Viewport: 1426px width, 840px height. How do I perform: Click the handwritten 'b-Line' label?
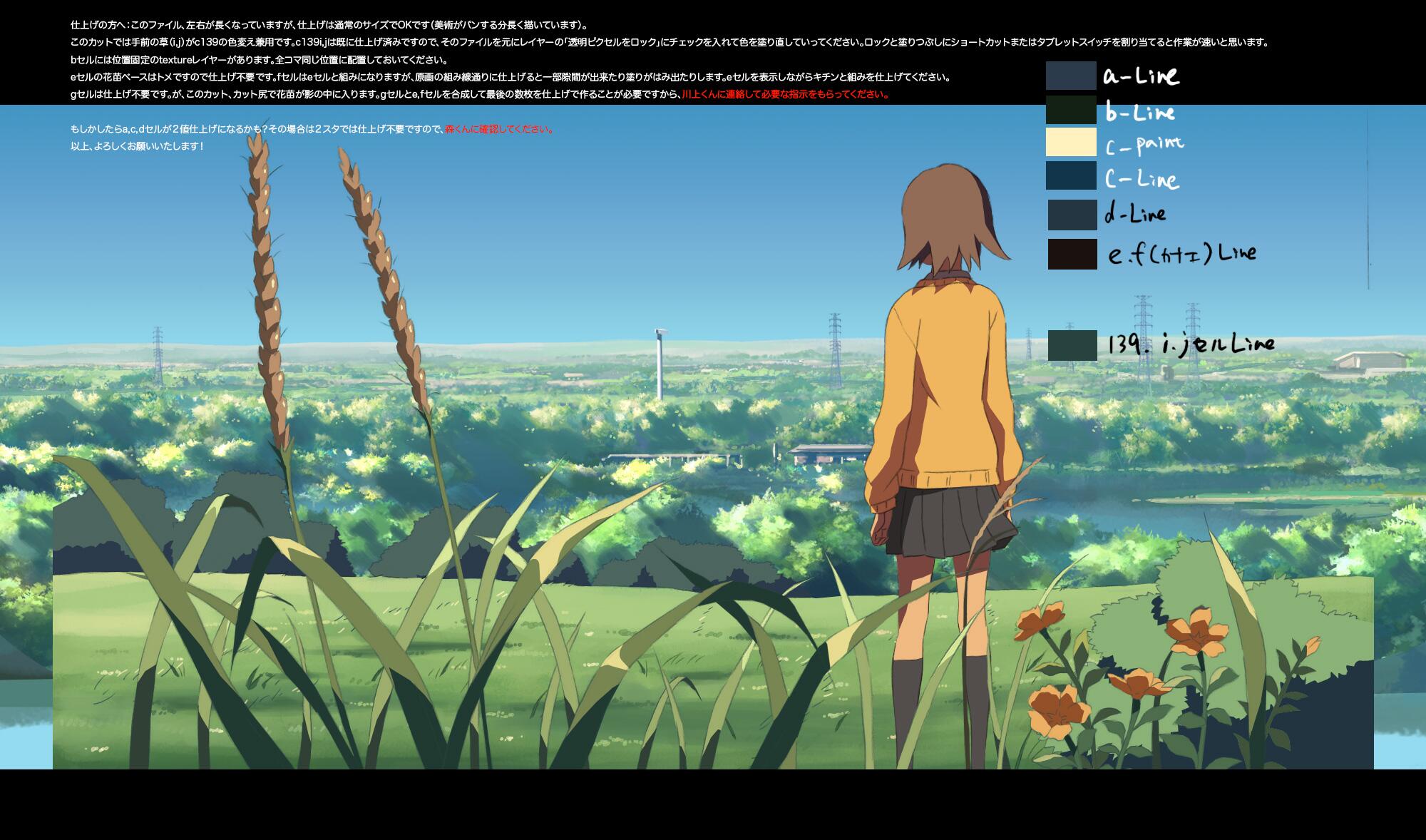point(1139,112)
